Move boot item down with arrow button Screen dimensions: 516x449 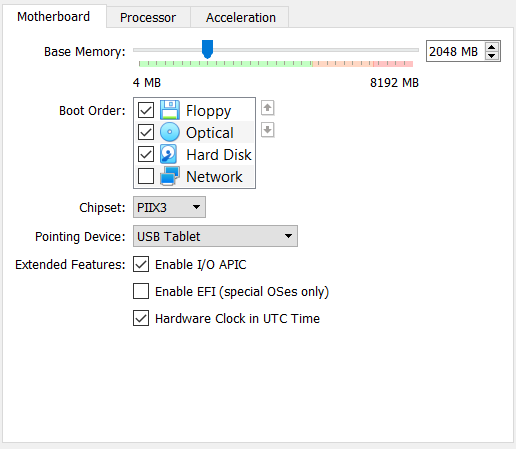pos(267,130)
